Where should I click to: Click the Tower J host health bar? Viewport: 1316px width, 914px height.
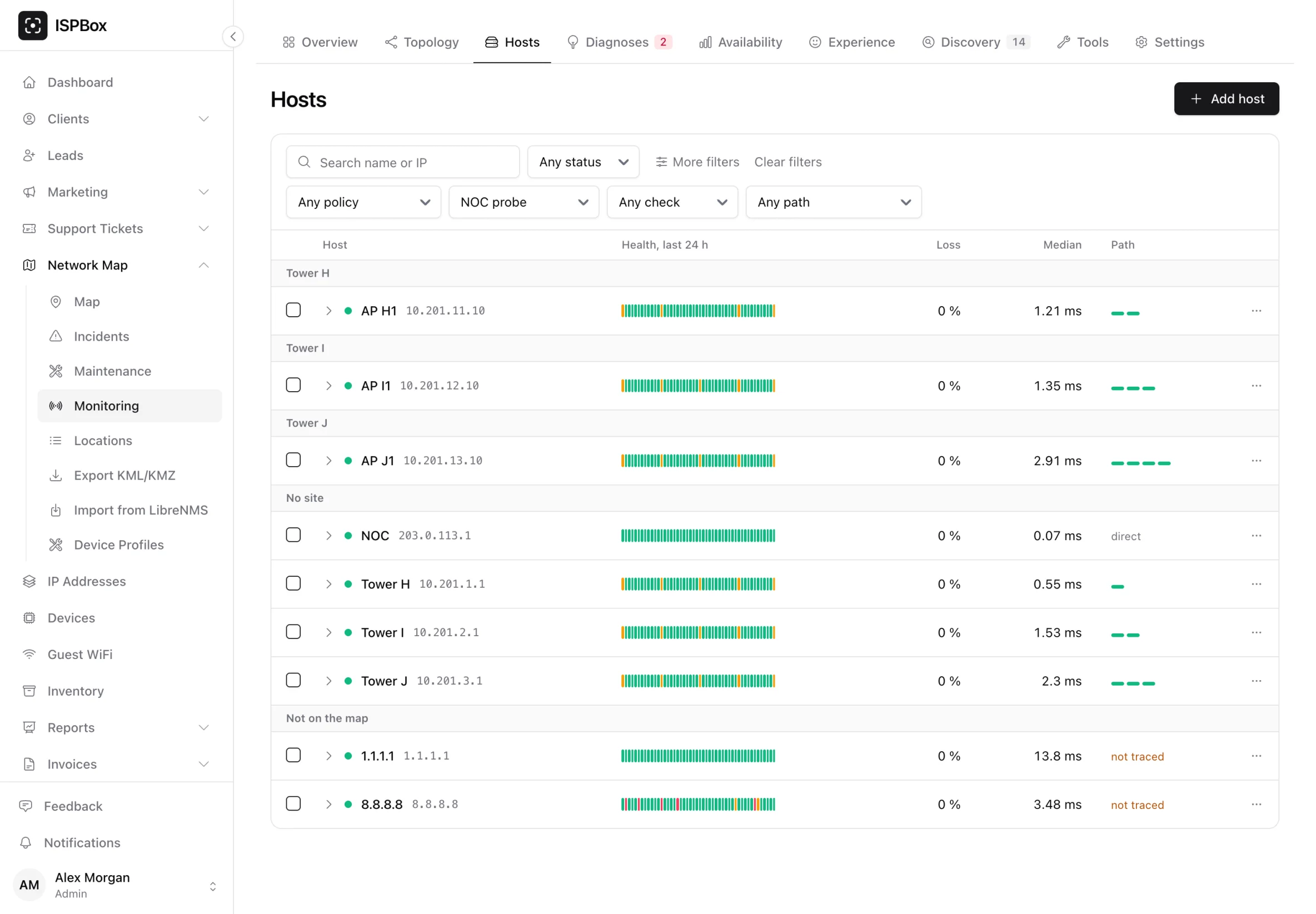point(697,681)
